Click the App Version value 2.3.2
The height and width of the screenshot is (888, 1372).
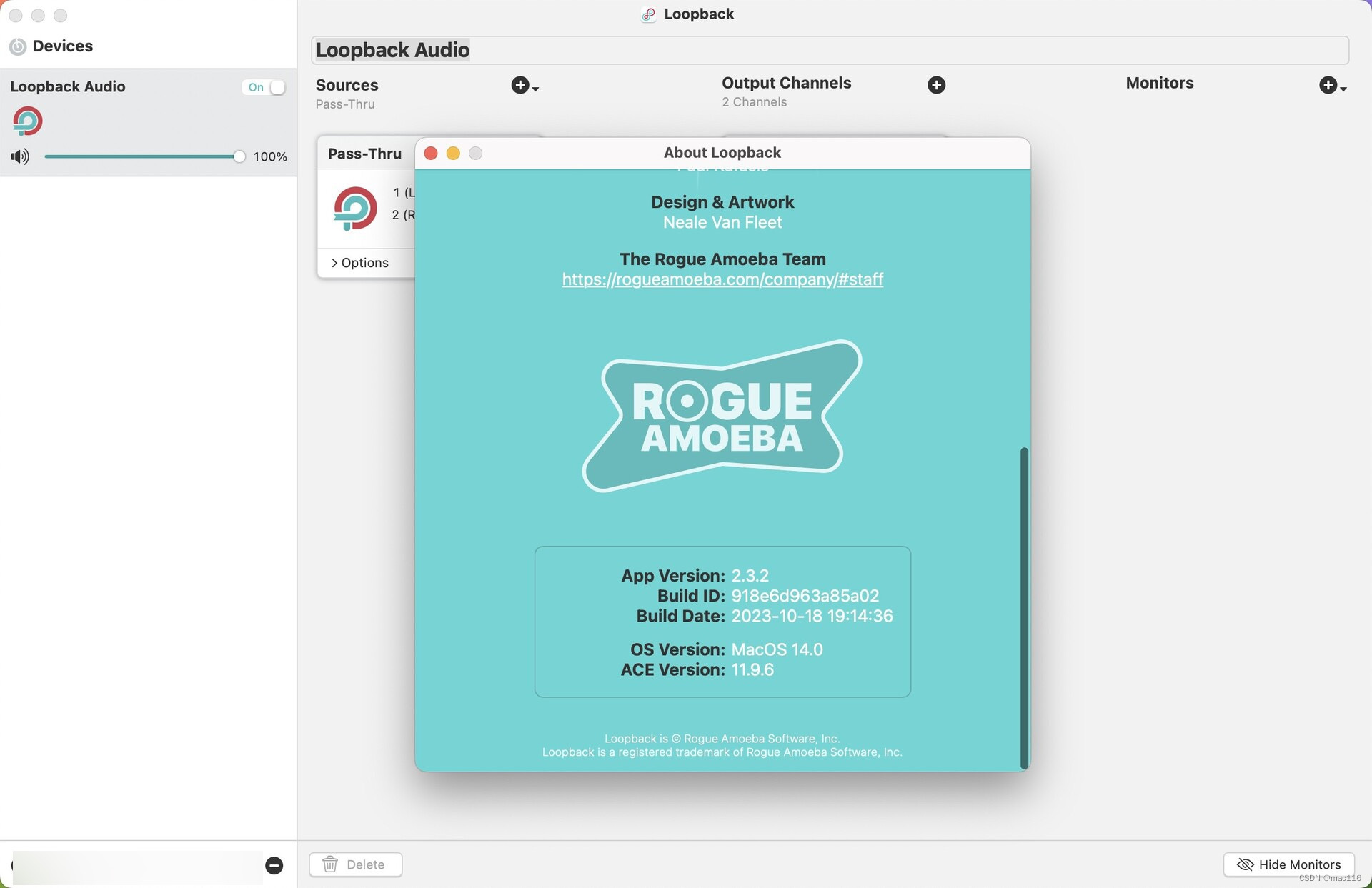[750, 576]
